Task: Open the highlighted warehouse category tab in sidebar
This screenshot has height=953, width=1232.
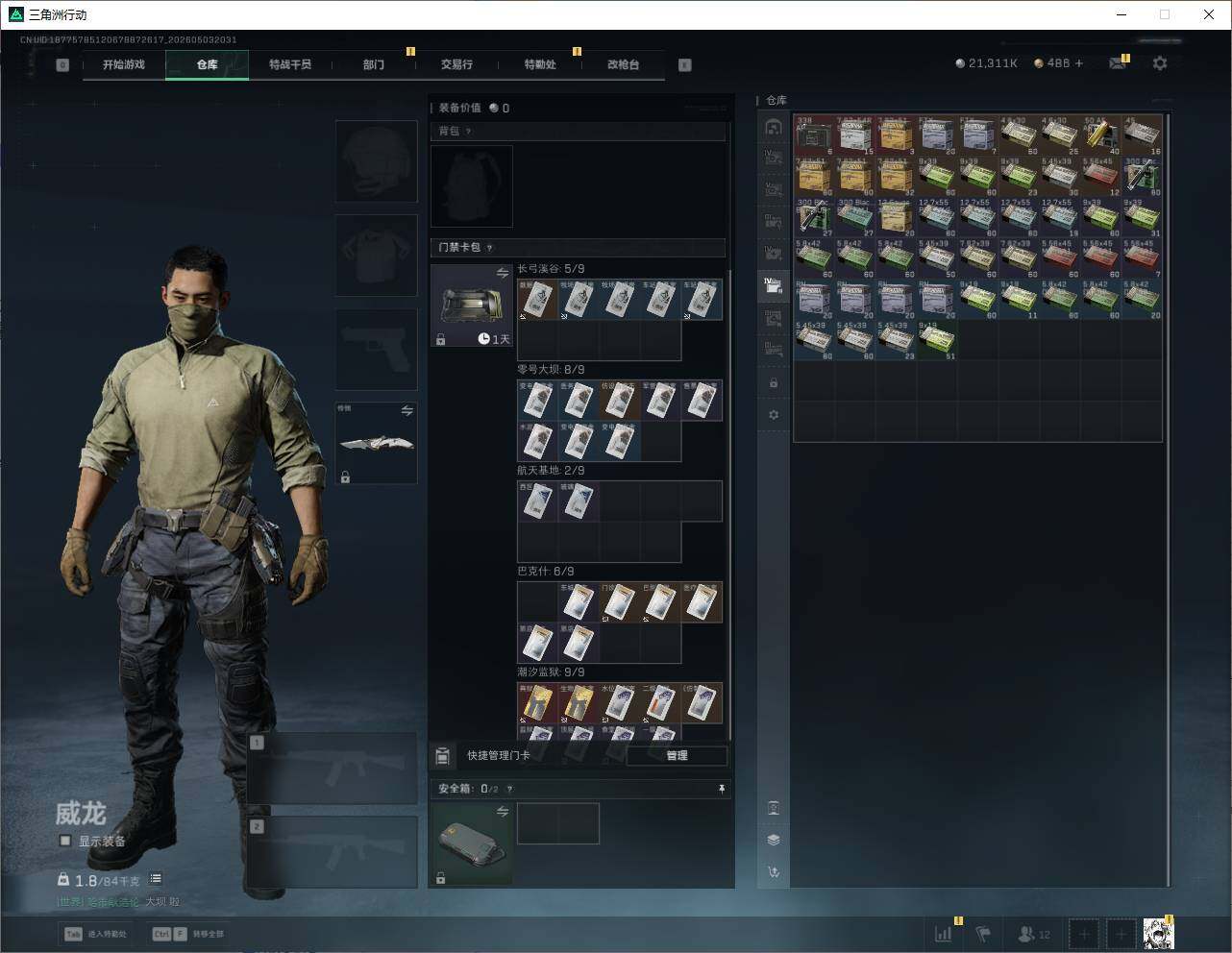Action: click(x=773, y=285)
